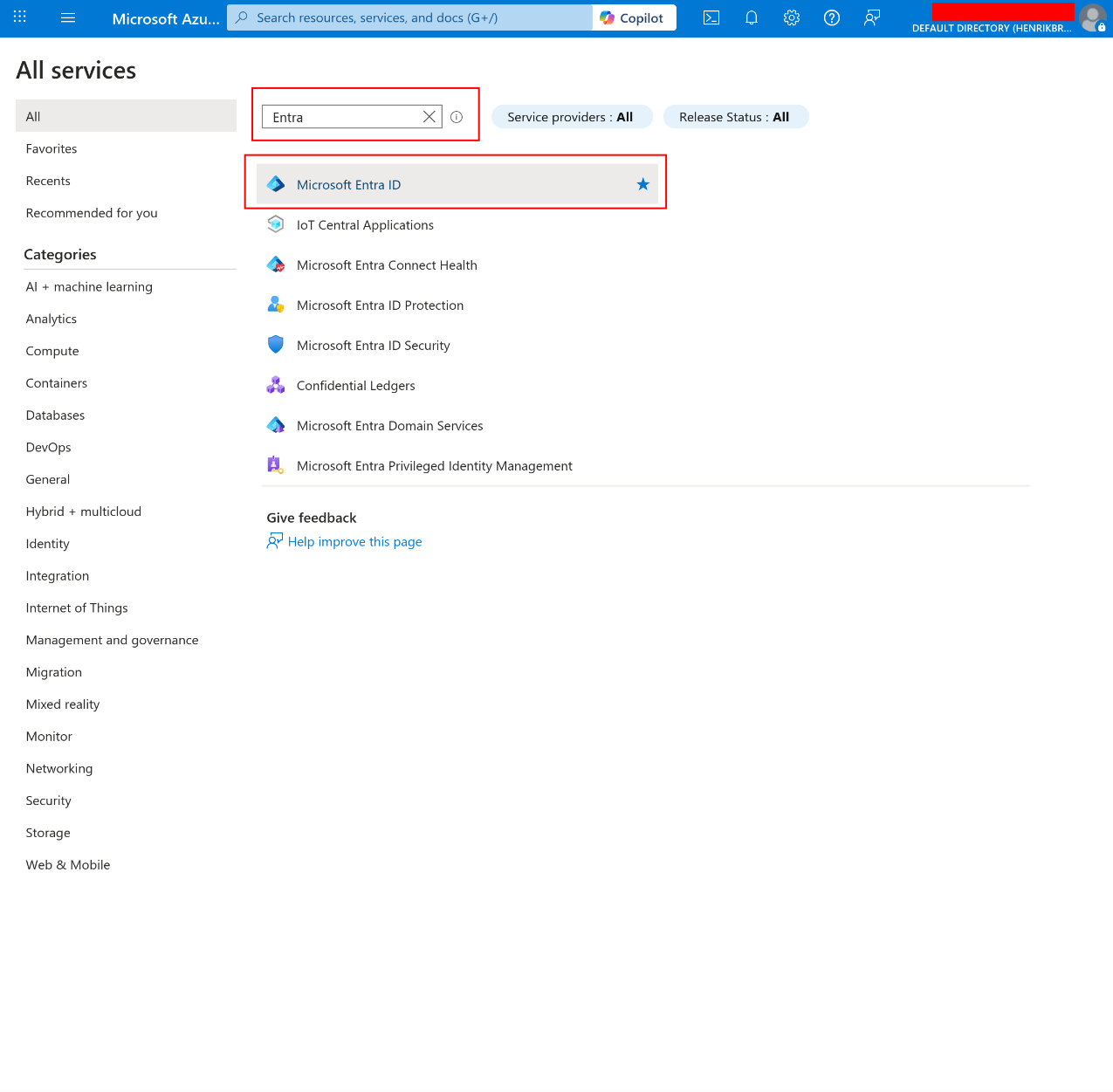This screenshot has height=1092, width=1113.
Task: View the search info tooltip icon
Action: tap(457, 116)
